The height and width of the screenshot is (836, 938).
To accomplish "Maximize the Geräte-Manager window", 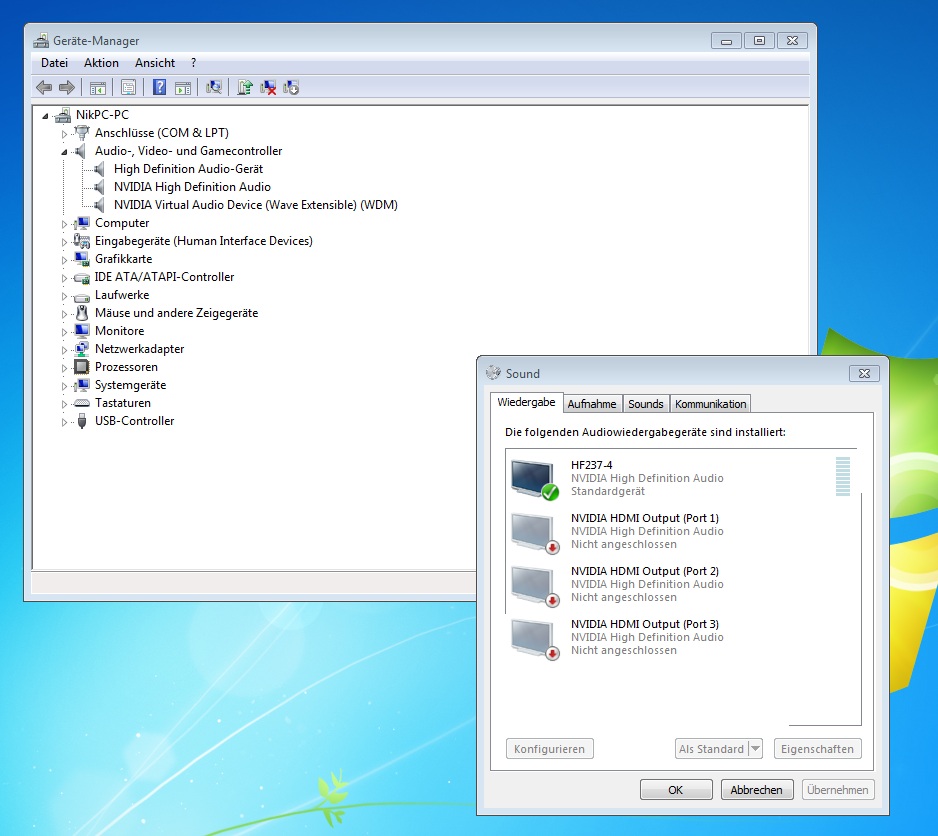I will [759, 41].
